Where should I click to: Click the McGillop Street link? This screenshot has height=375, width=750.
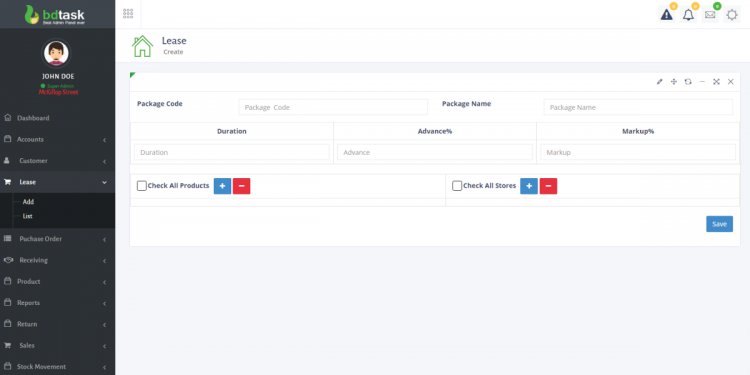[58, 92]
